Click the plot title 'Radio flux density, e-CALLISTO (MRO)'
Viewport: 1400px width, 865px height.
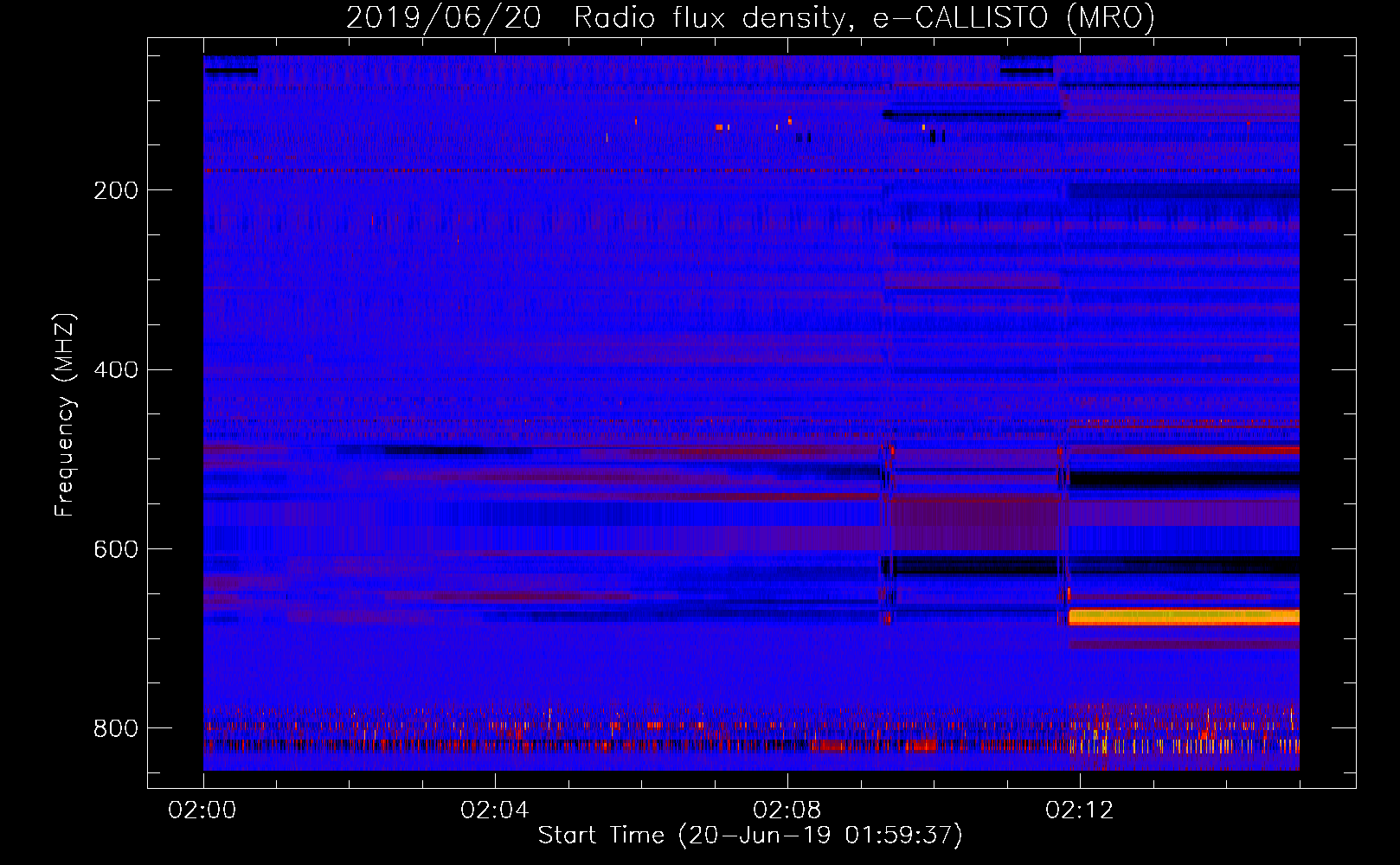click(x=864, y=17)
